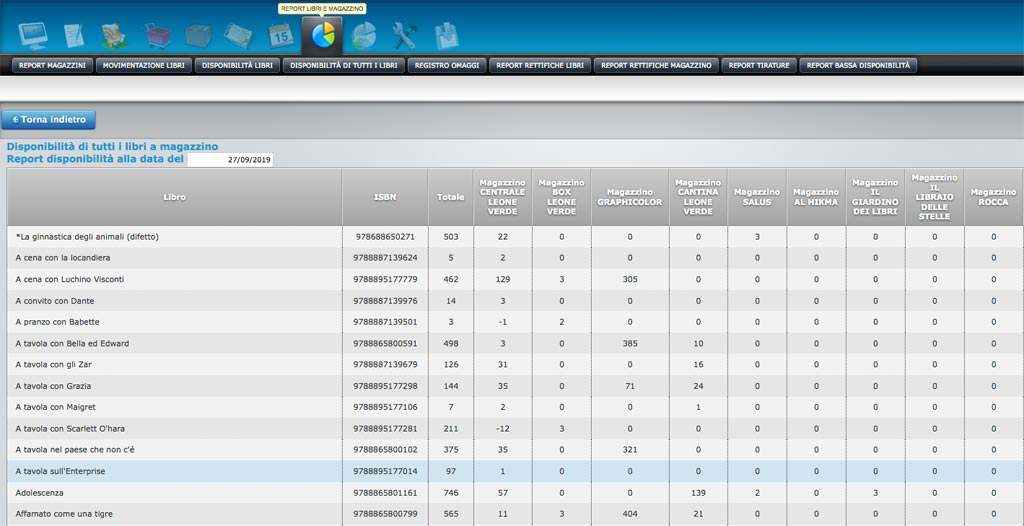
Task: Click the Libro column header
Action: (174, 197)
